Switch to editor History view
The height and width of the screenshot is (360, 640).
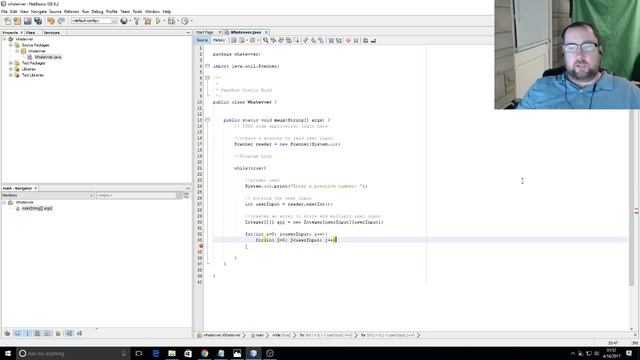tap(219, 40)
